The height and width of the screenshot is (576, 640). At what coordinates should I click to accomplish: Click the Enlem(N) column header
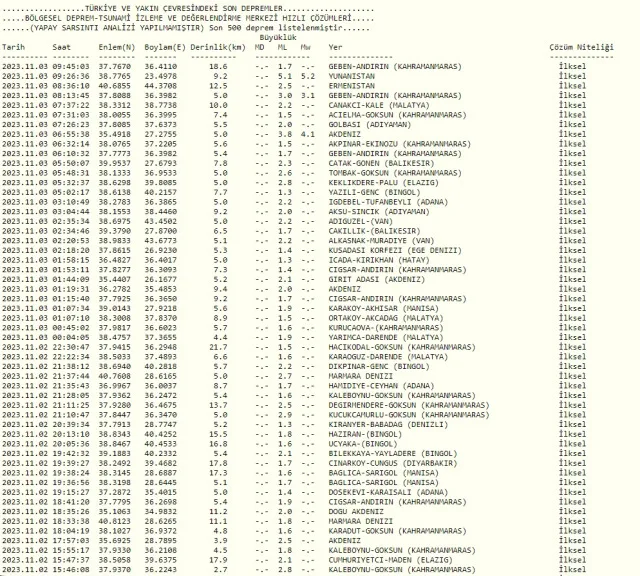point(116,47)
